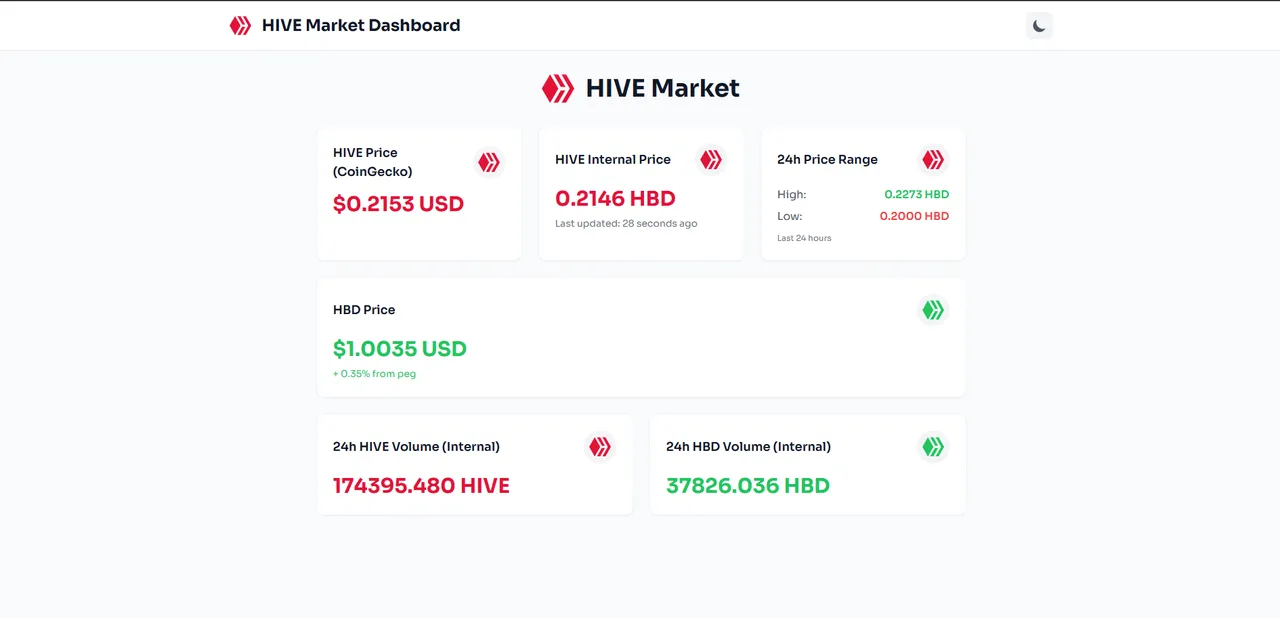
Task: Click the High: label in the price range card
Action: 791,194
